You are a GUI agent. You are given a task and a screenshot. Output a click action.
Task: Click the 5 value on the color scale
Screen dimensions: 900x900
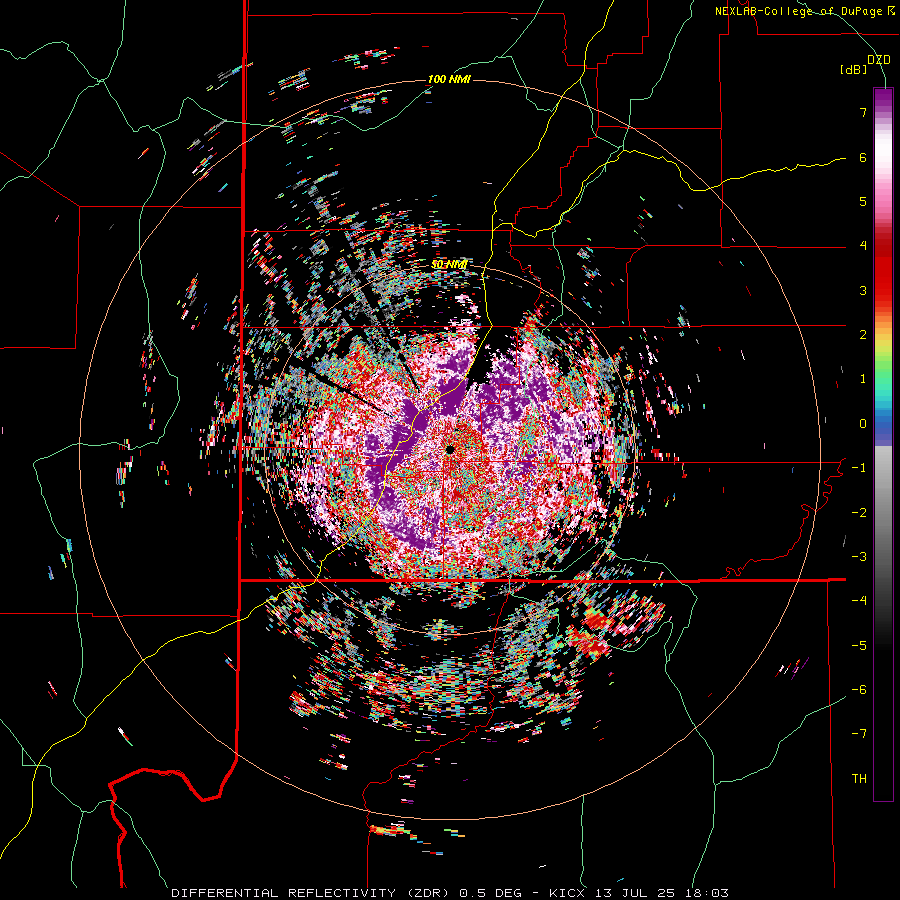pyautogui.click(x=863, y=201)
